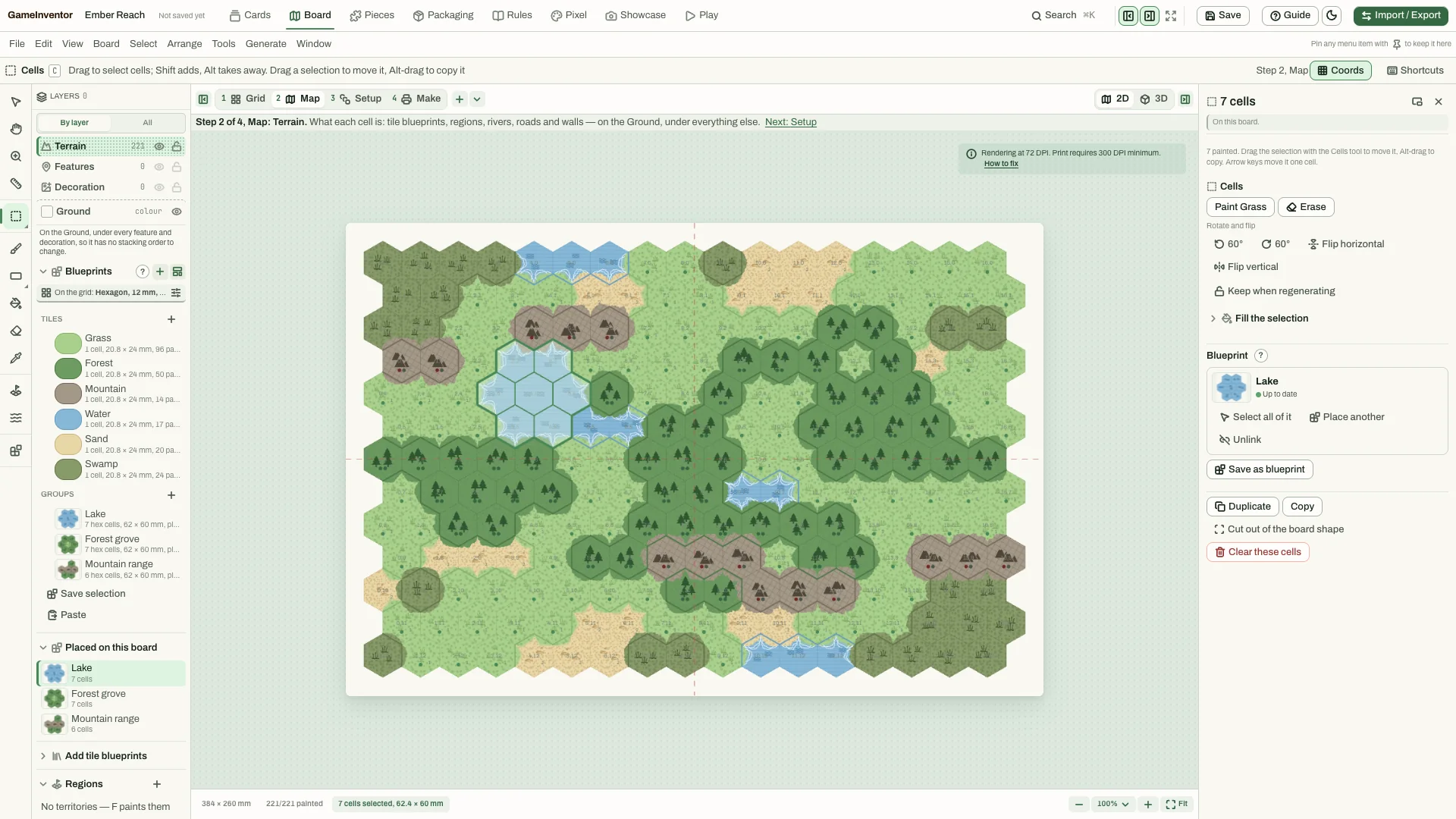Click the fullscreen expand icon in top bar
The width and height of the screenshot is (1456, 819).
click(x=1171, y=15)
